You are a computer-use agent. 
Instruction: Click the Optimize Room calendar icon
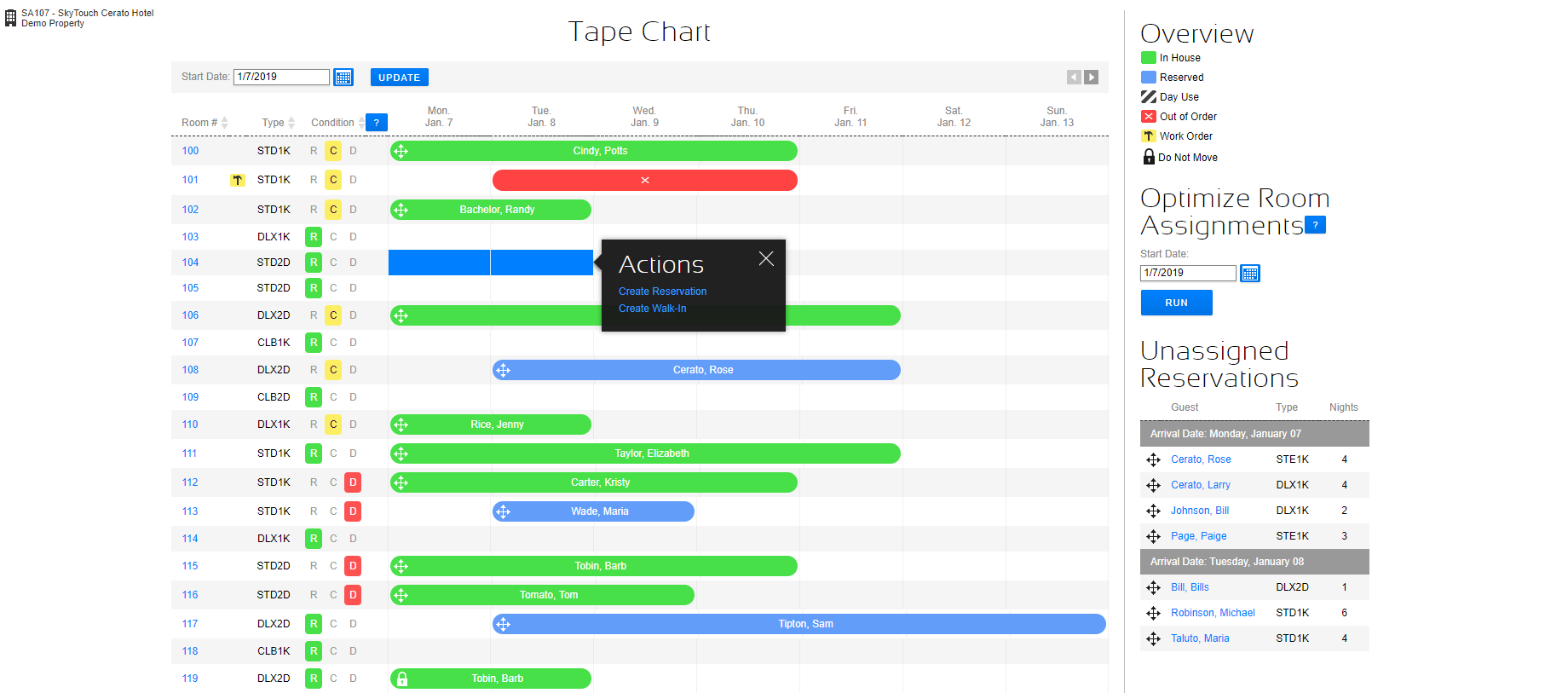coord(1249,274)
